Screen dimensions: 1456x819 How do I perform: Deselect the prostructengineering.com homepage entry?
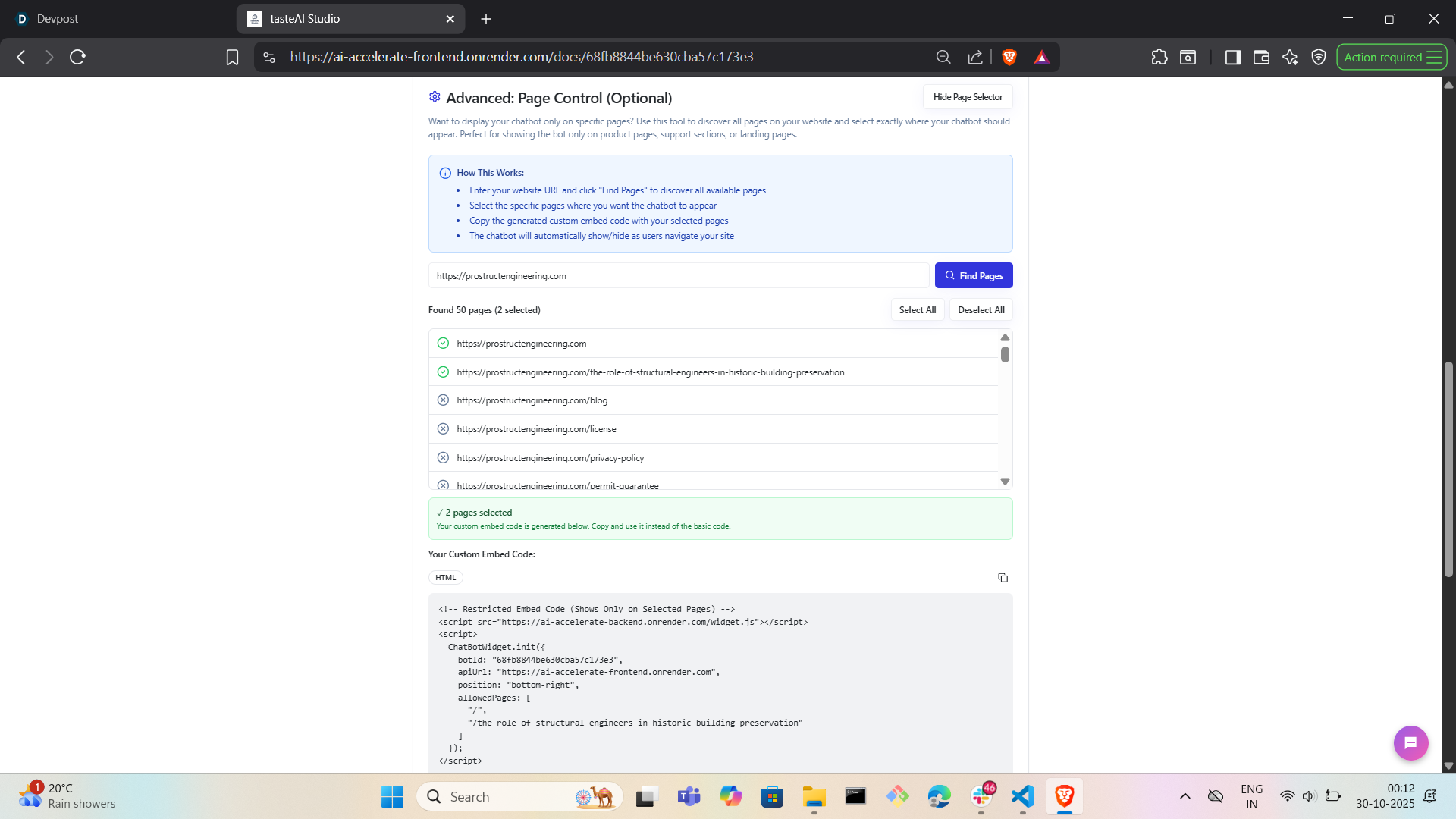coord(521,344)
